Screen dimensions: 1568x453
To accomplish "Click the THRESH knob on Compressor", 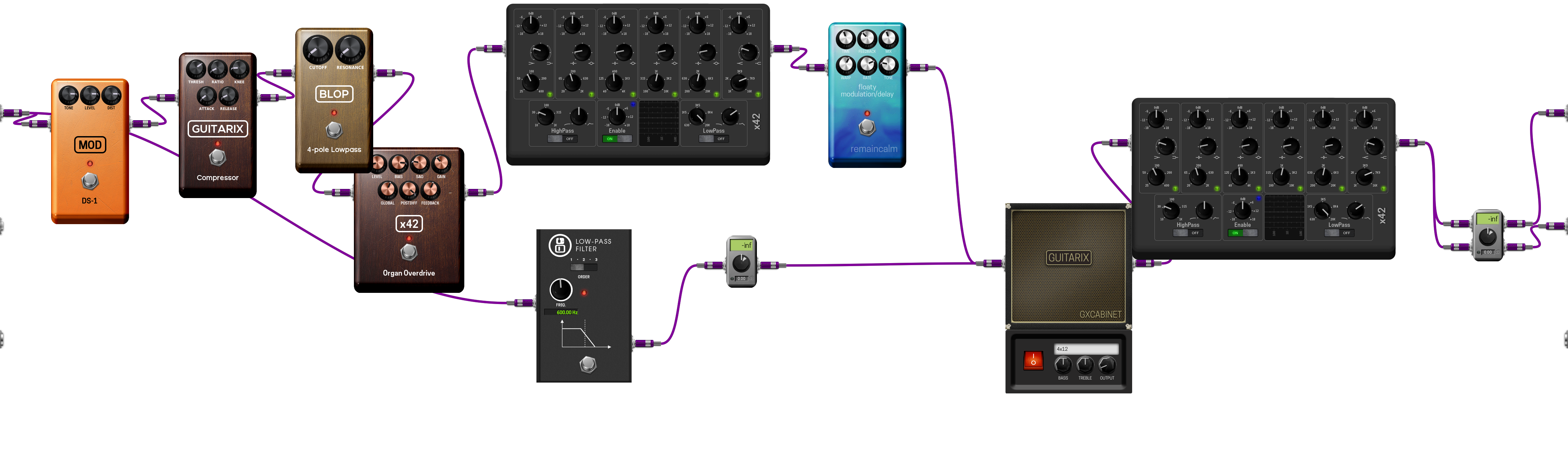I will coord(195,69).
